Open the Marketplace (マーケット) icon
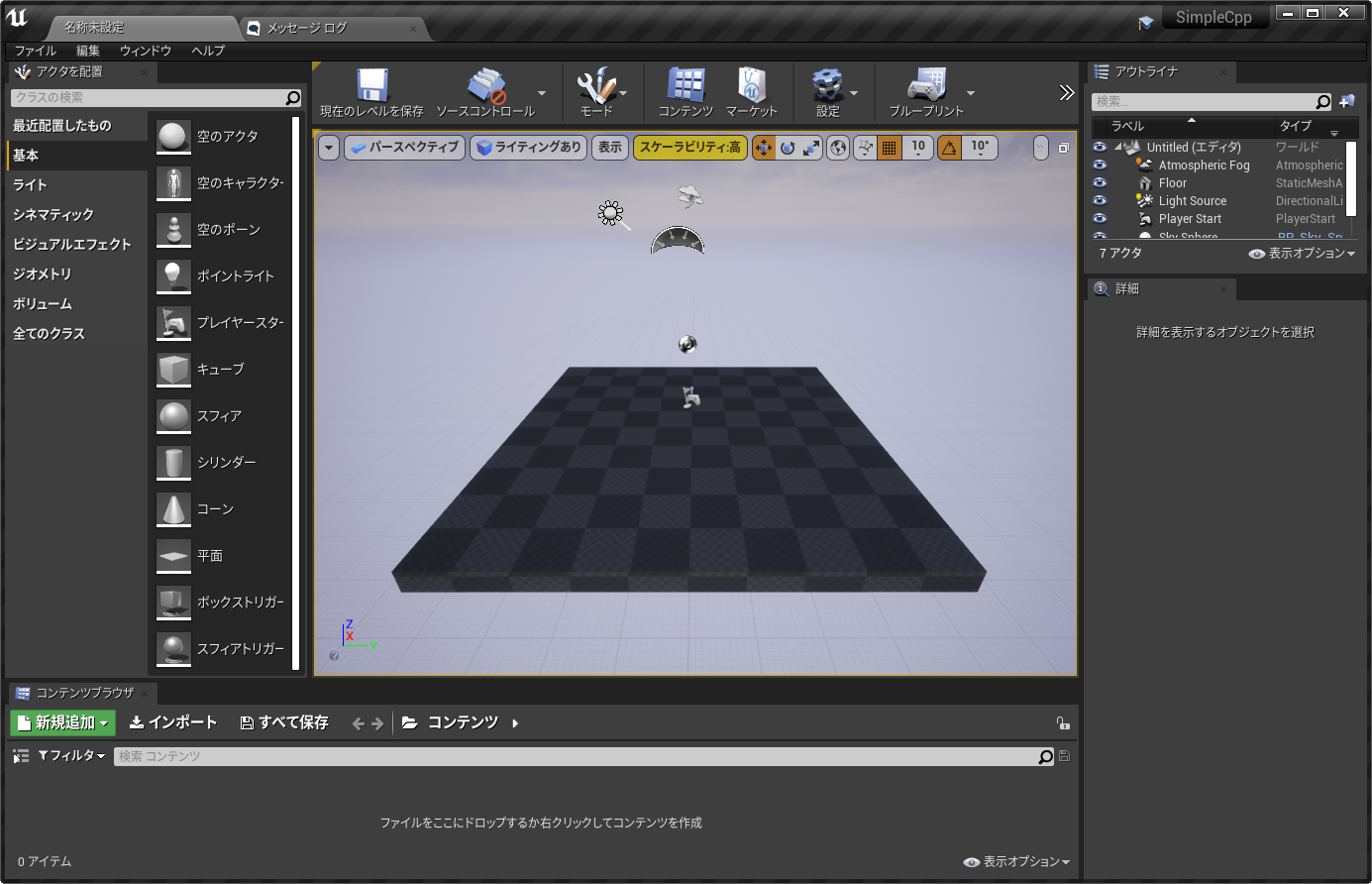This screenshot has width=1372, height=884. click(751, 85)
